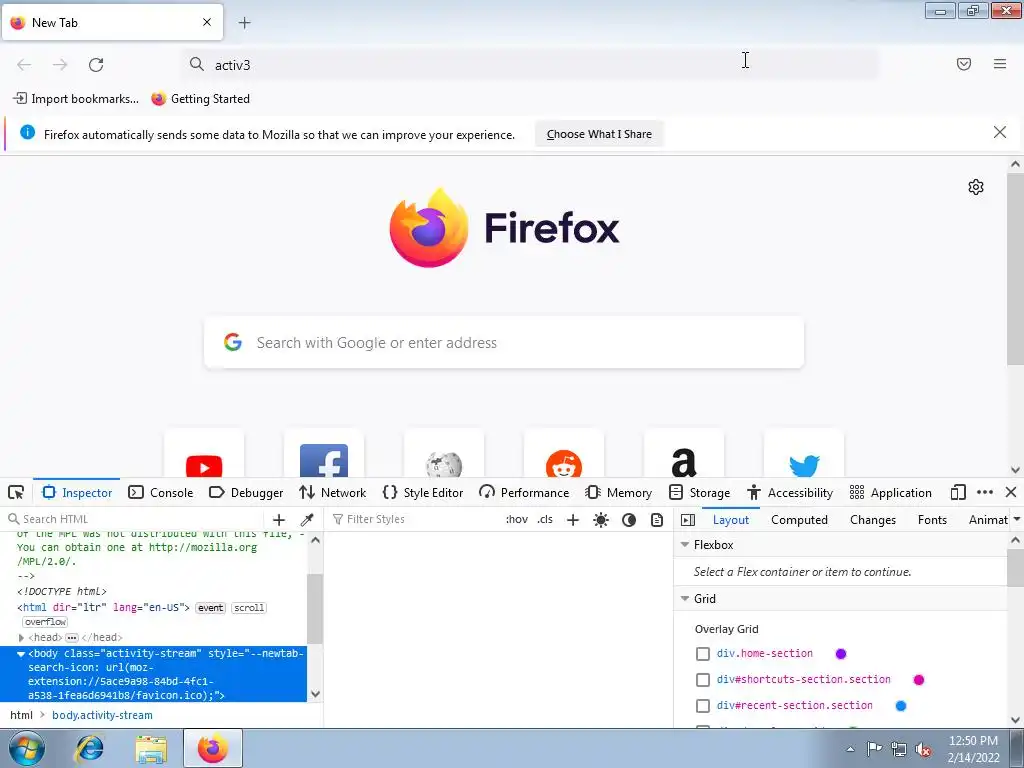Switch sidebar to the Changes tab

873,520
